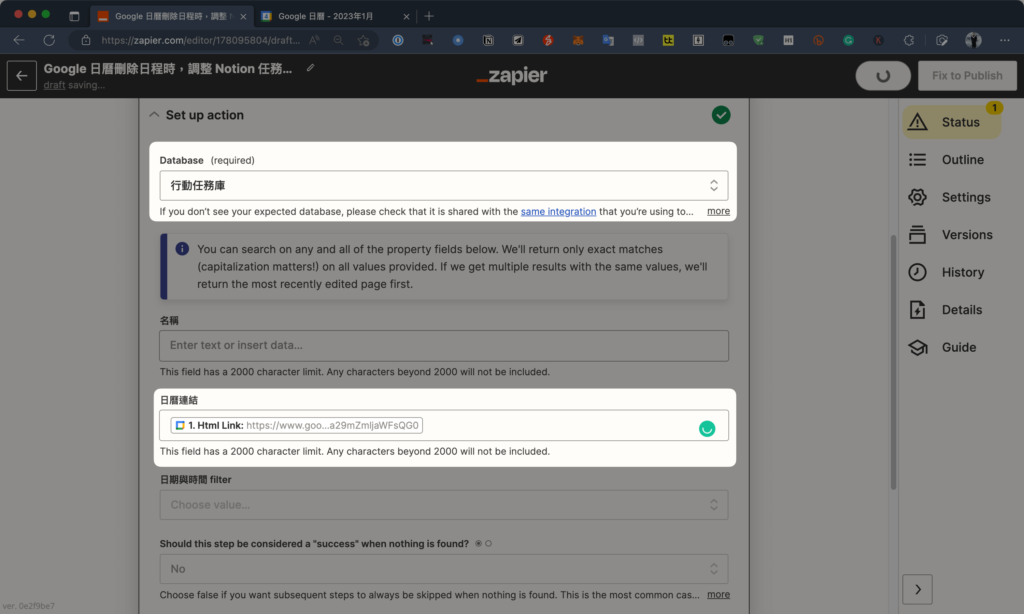Close the Google 日曆 browser tab
The height and width of the screenshot is (614, 1024).
point(406,16)
